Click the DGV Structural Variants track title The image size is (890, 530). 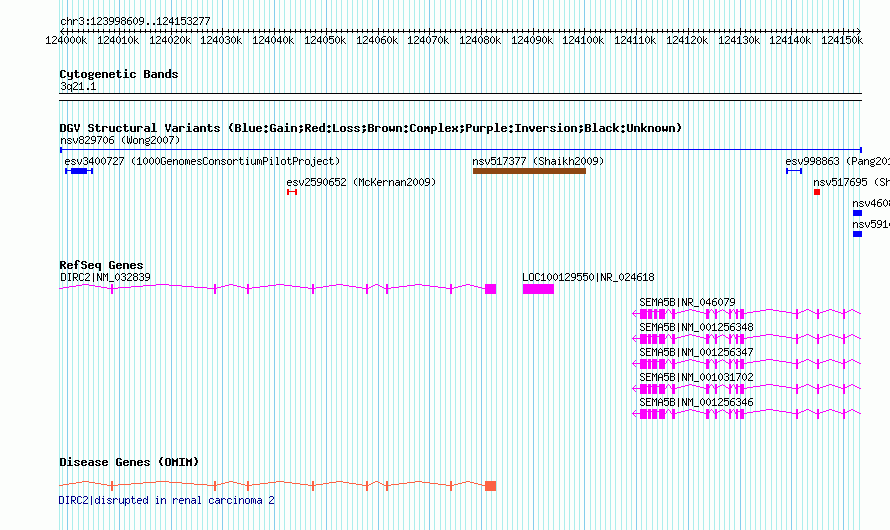tap(371, 128)
